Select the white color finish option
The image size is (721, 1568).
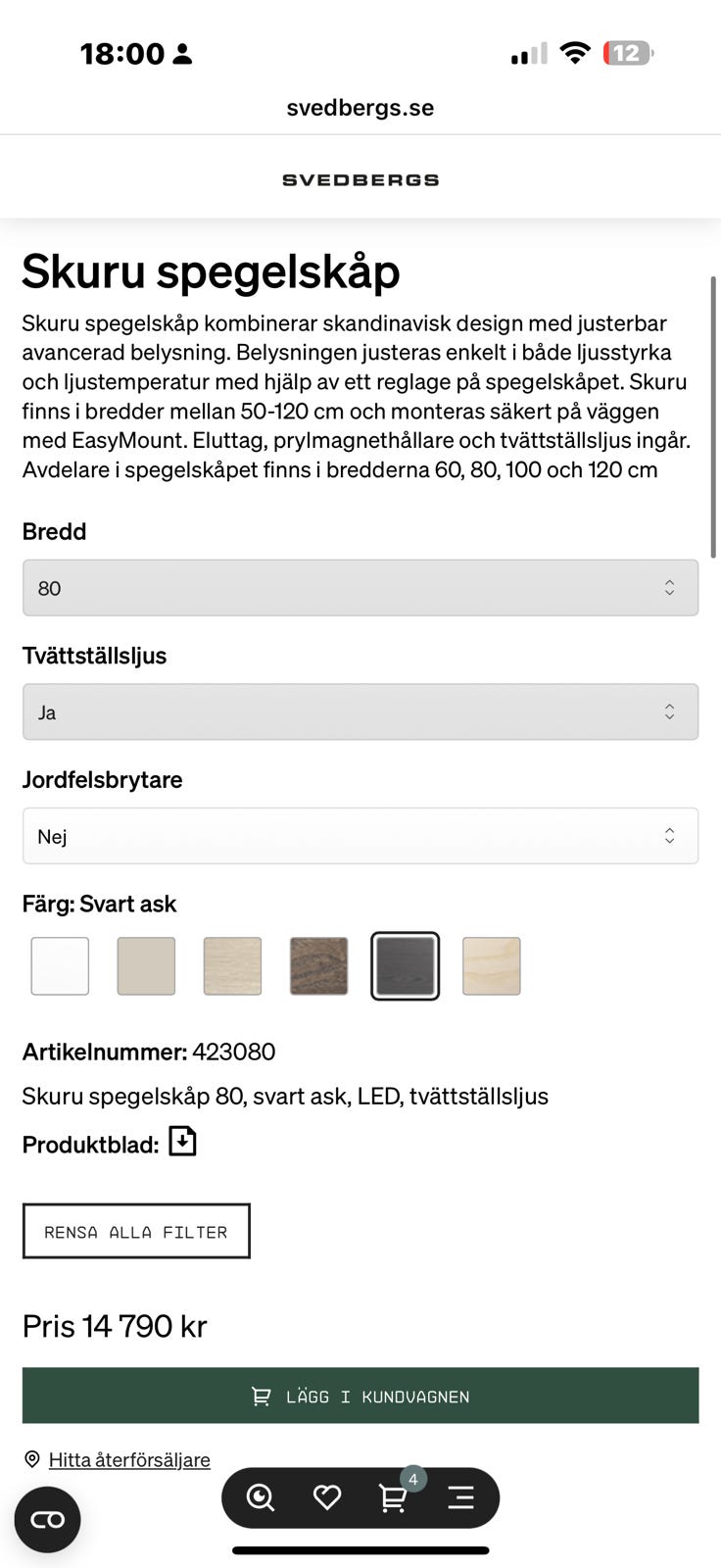coord(60,965)
